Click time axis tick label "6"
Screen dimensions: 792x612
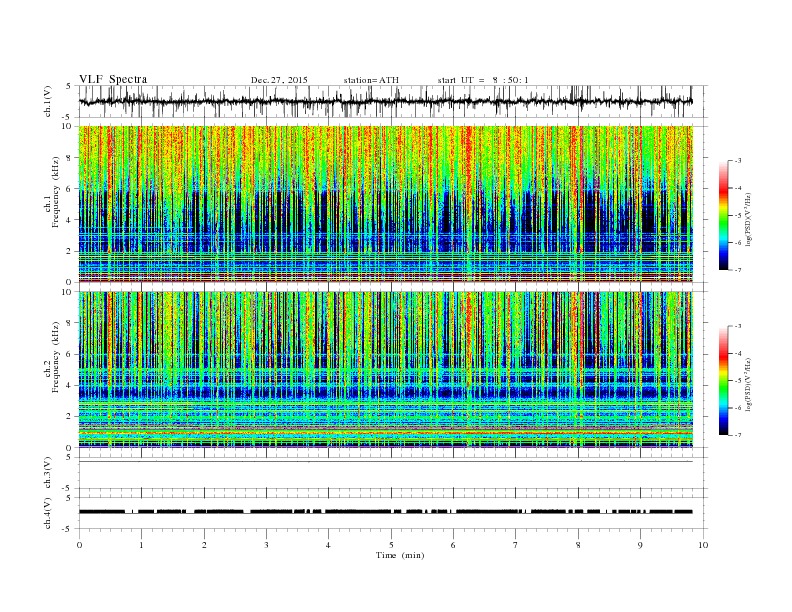tap(453, 545)
